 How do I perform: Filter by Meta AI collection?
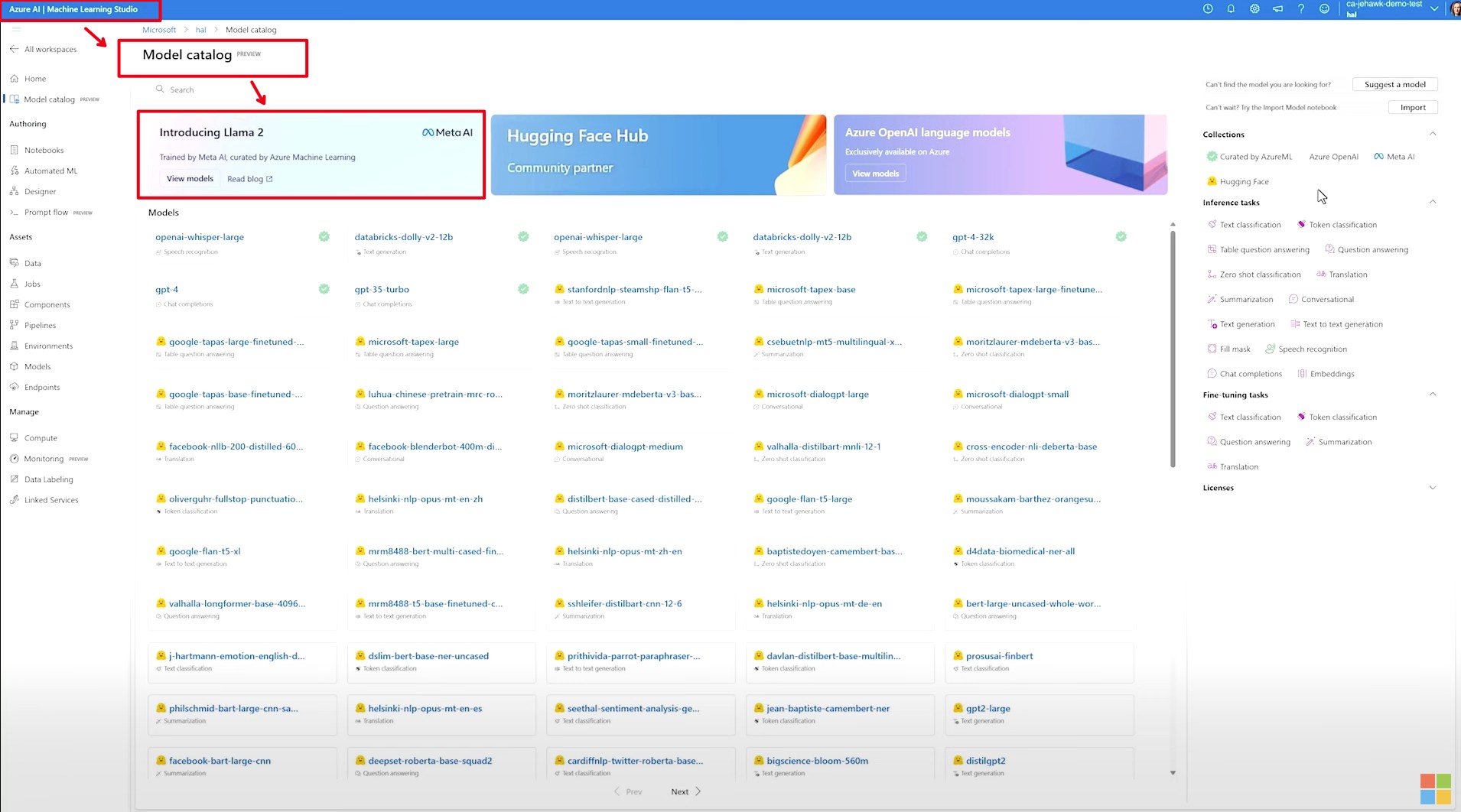[1394, 157]
